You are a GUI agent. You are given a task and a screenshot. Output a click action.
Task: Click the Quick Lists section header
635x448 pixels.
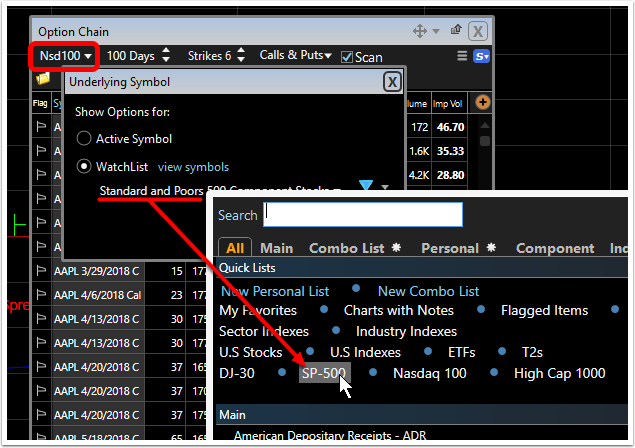coord(422,268)
